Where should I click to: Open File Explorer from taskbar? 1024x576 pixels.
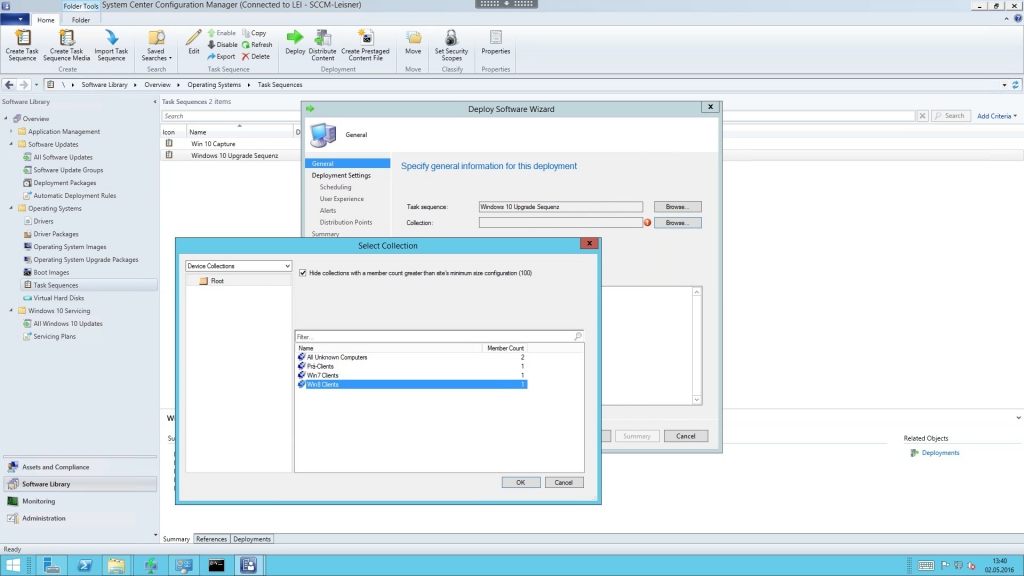[x=116, y=565]
